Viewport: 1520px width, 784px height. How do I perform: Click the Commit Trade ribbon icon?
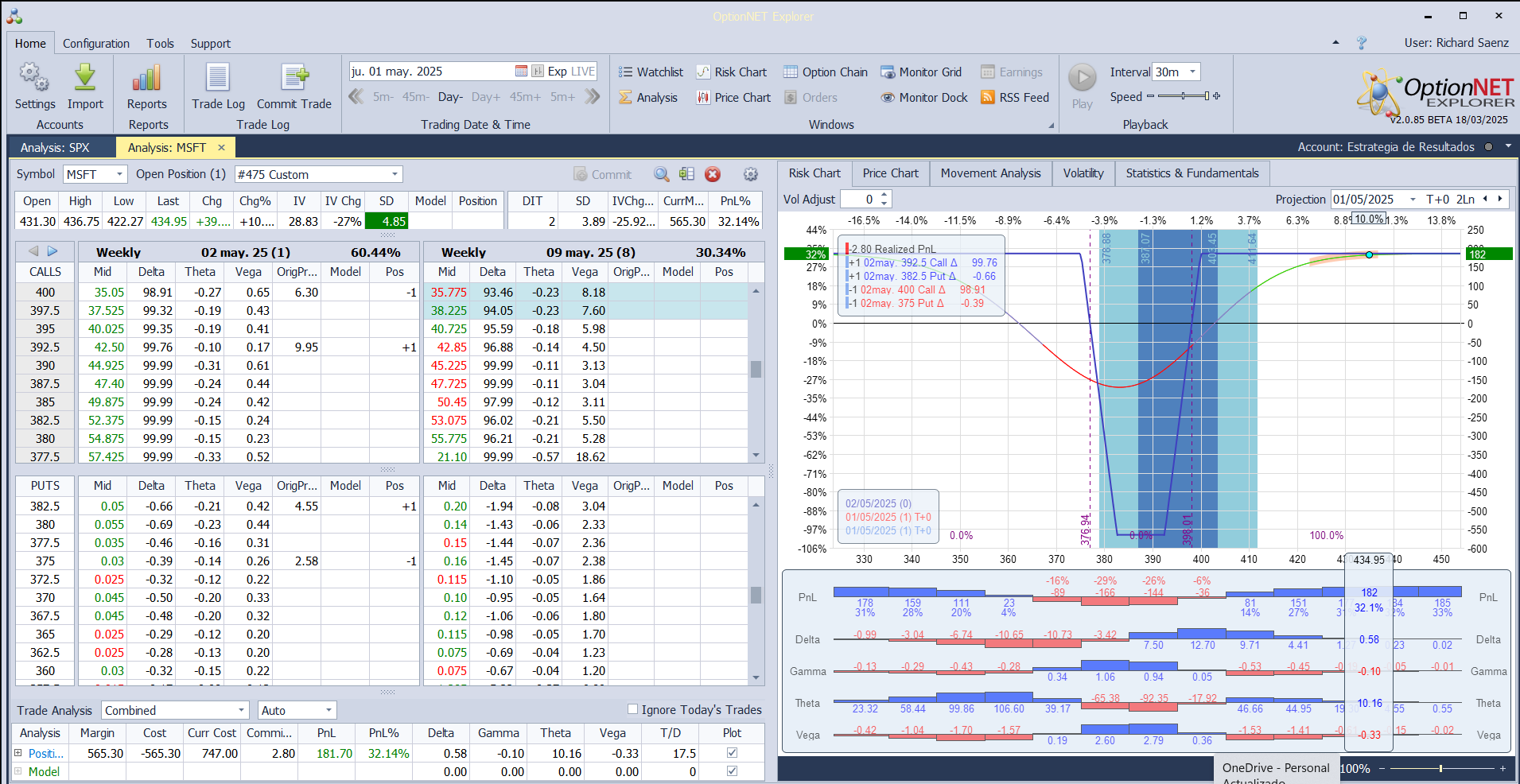tap(294, 86)
